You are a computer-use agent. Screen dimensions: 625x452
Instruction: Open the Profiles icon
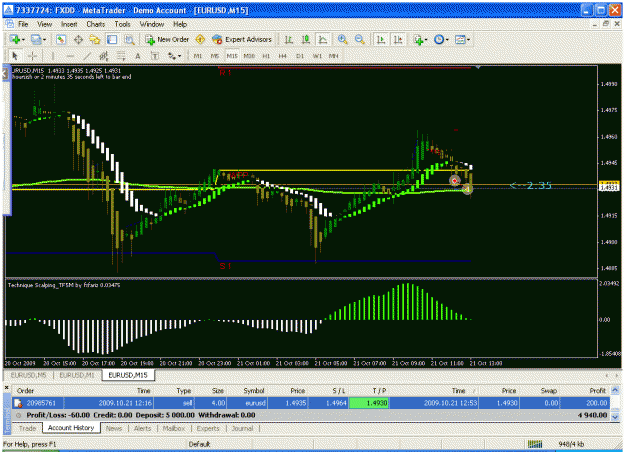click(x=36, y=39)
